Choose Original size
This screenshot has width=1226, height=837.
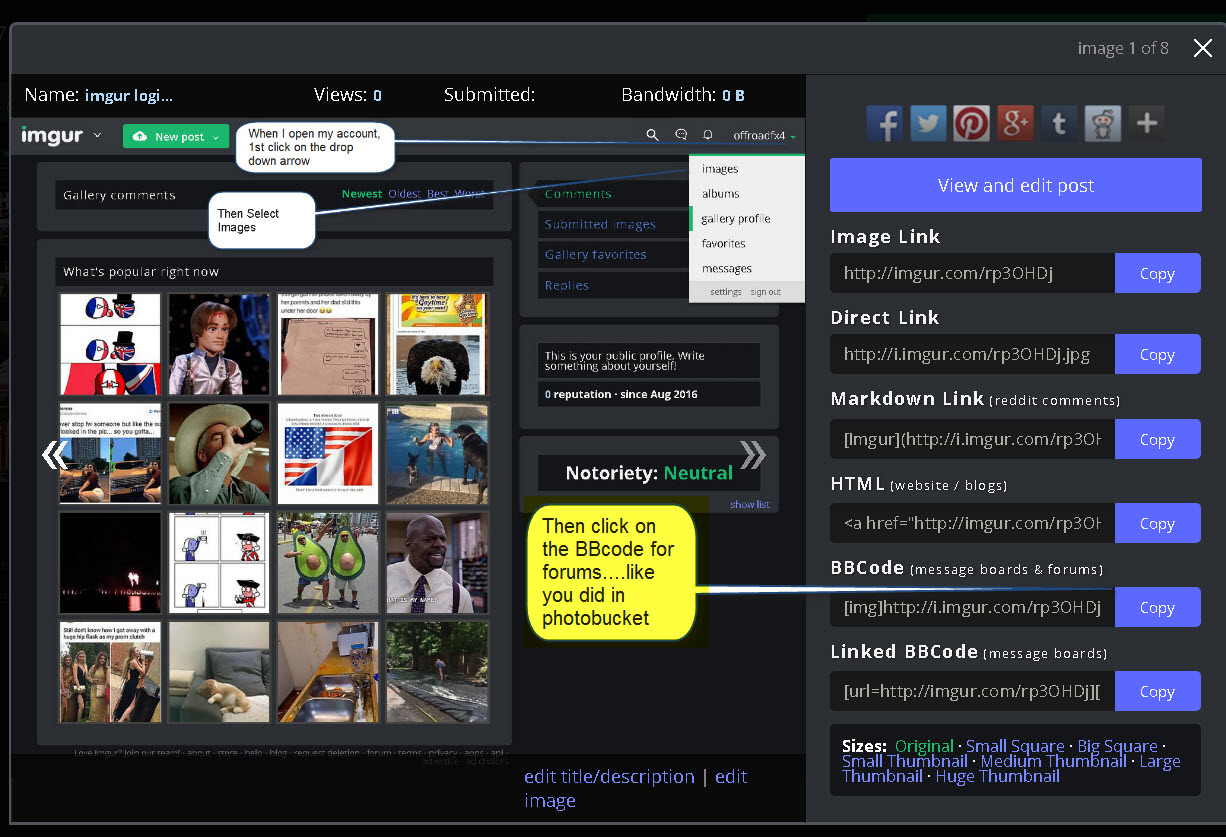click(924, 746)
